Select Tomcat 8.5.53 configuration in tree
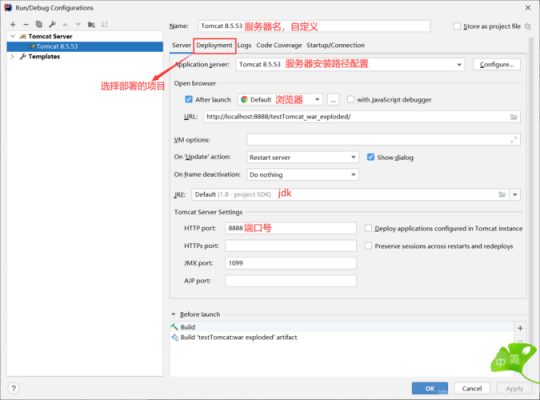This screenshot has width=540, height=400. 85,47
